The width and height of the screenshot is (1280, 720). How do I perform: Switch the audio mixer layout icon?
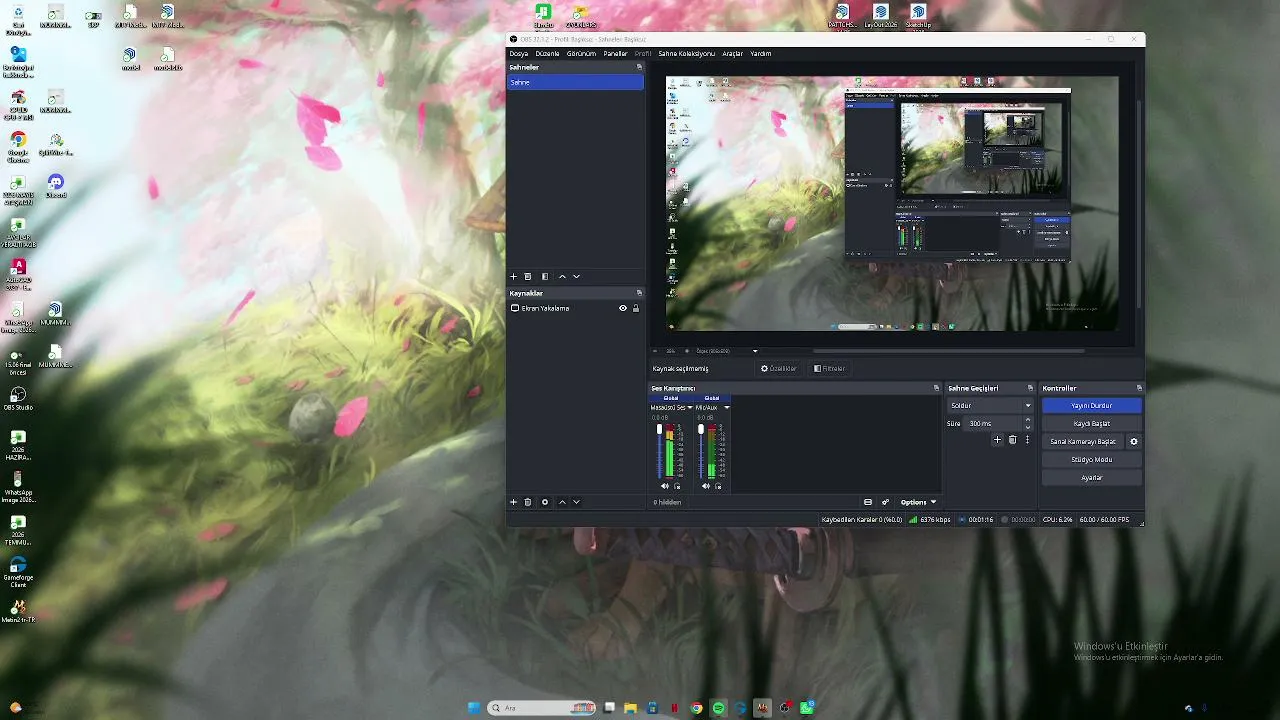868,502
